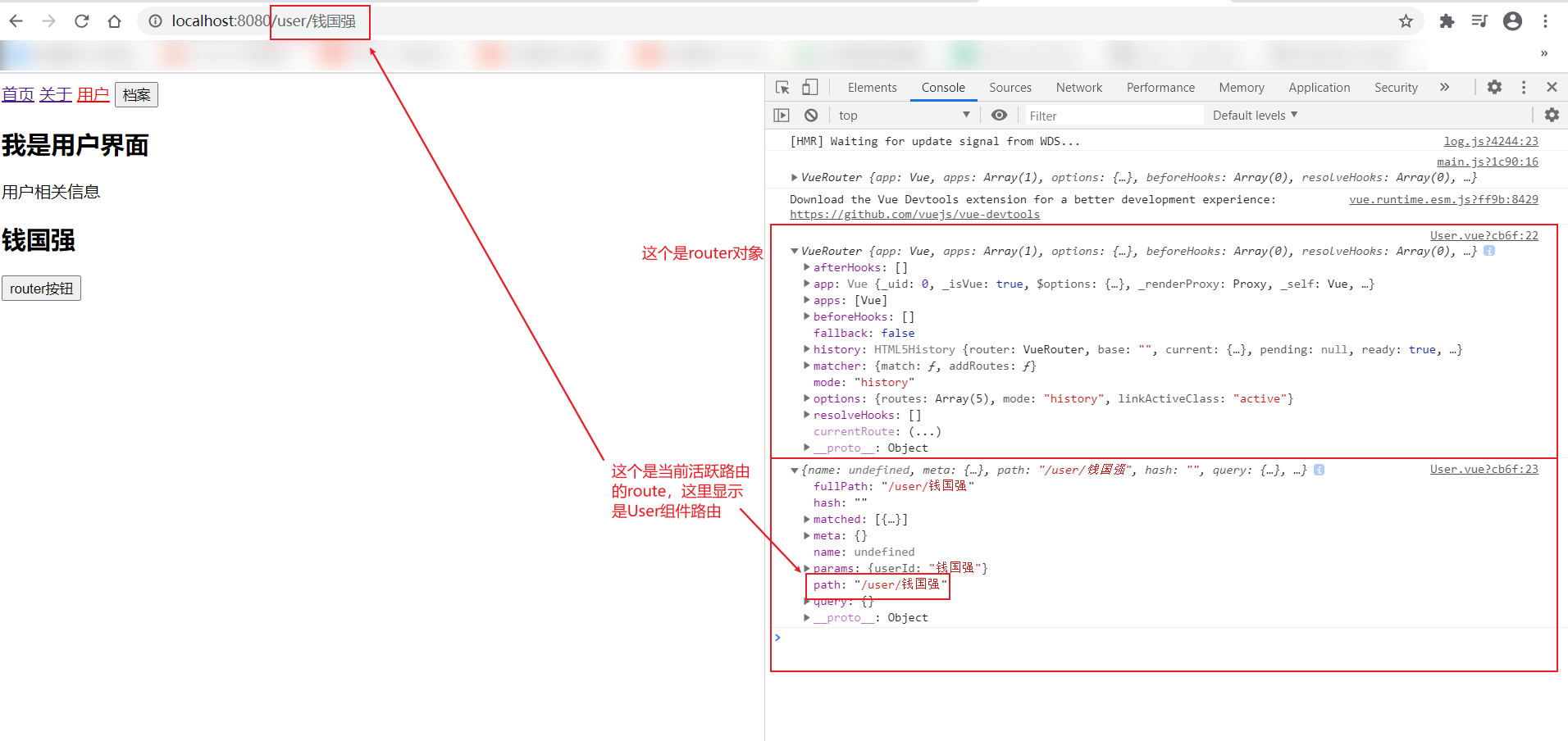Open source link main.js?1c90:16

[1488, 162]
